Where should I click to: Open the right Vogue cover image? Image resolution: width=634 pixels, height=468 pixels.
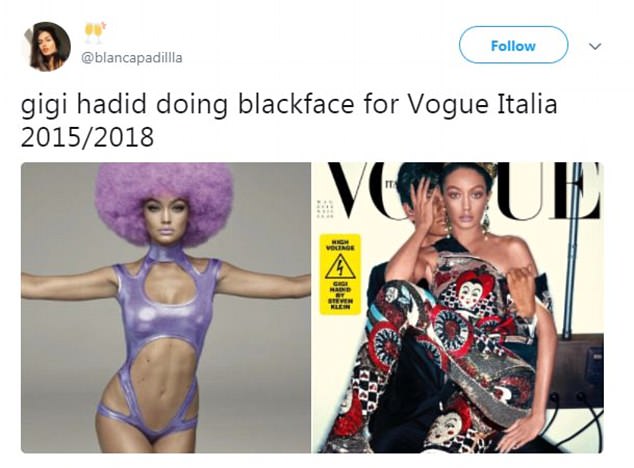(x=458, y=307)
